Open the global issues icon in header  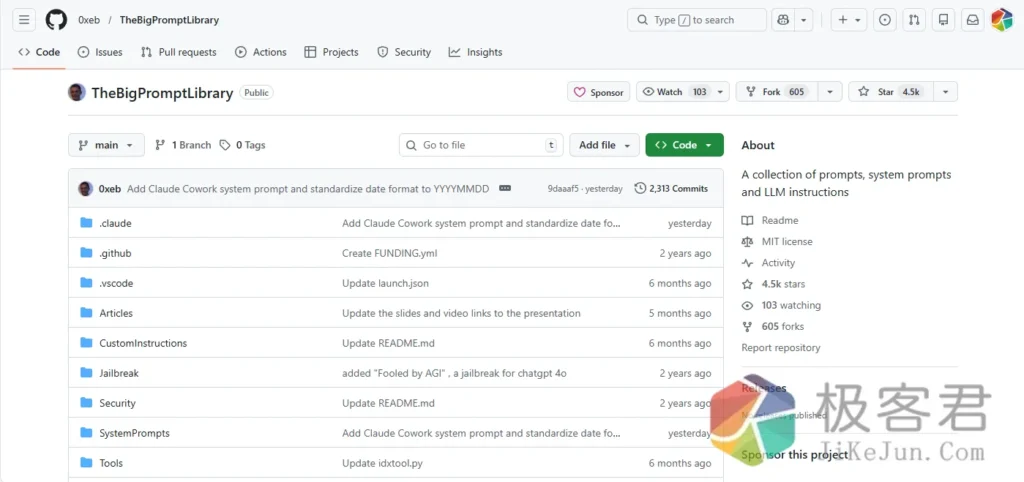[x=885, y=20]
